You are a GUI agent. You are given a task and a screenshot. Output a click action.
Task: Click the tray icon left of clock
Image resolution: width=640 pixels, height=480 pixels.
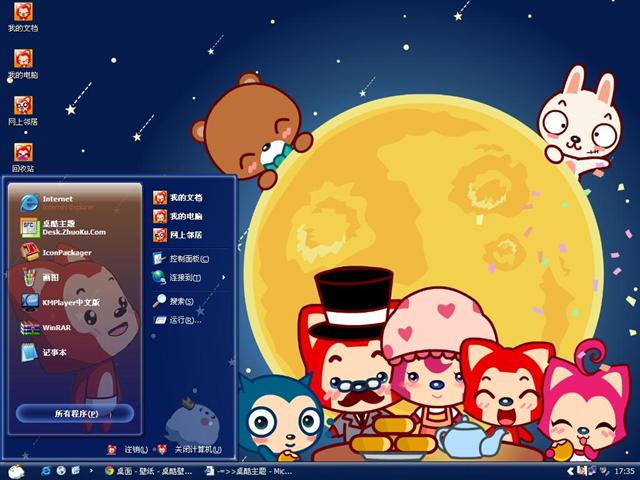coord(604,471)
